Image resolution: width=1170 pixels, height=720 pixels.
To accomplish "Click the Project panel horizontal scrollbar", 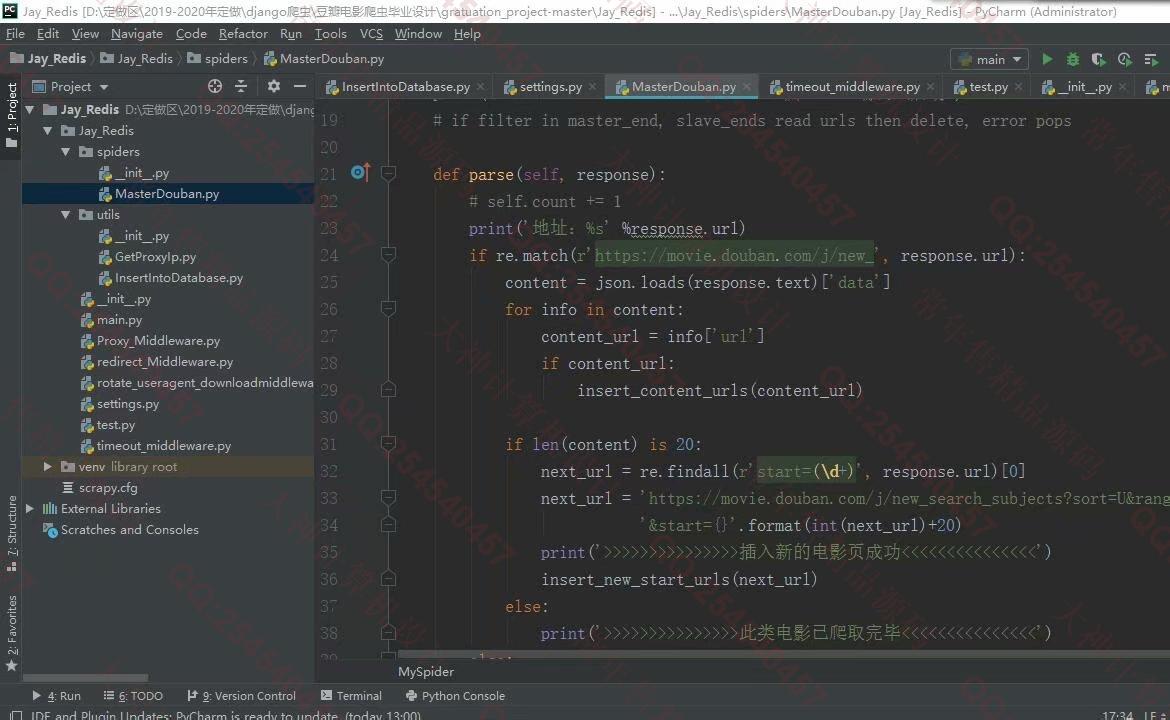I will click(x=85, y=678).
